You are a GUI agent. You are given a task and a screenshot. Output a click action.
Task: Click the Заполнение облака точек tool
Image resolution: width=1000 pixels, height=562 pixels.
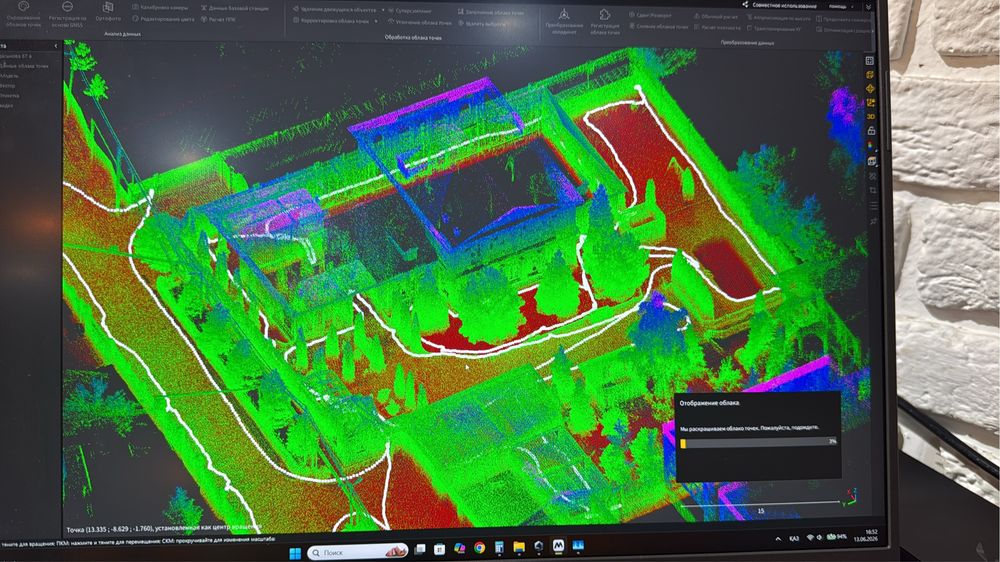click(x=490, y=12)
